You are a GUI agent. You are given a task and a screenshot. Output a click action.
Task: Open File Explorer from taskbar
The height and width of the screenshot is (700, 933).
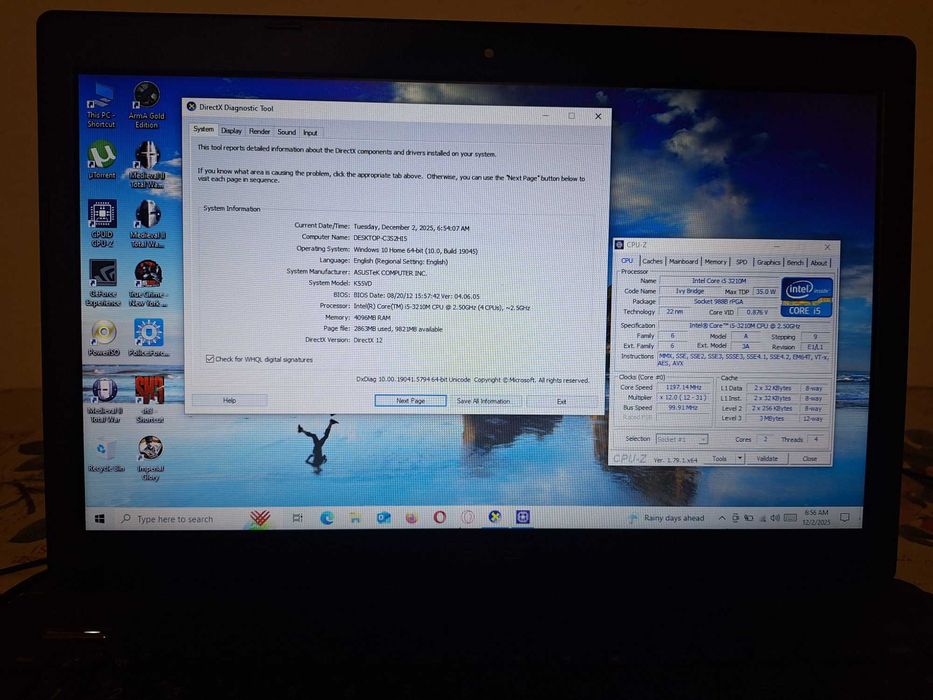pos(355,518)
